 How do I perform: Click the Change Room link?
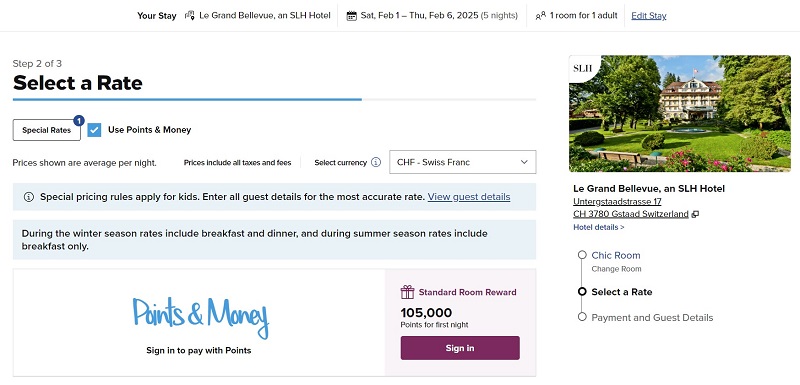click(x=616, y=269)
